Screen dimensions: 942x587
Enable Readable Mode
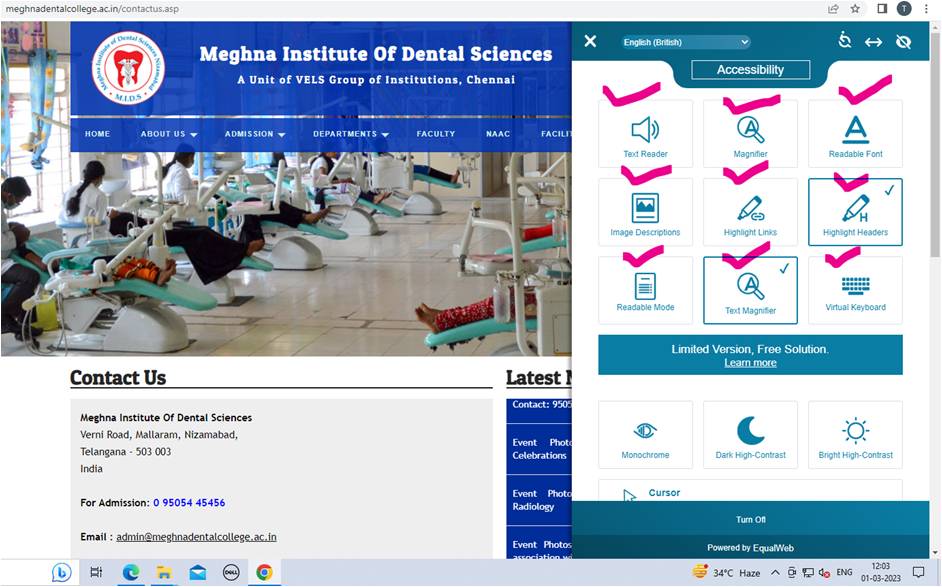tap(645, 290)
